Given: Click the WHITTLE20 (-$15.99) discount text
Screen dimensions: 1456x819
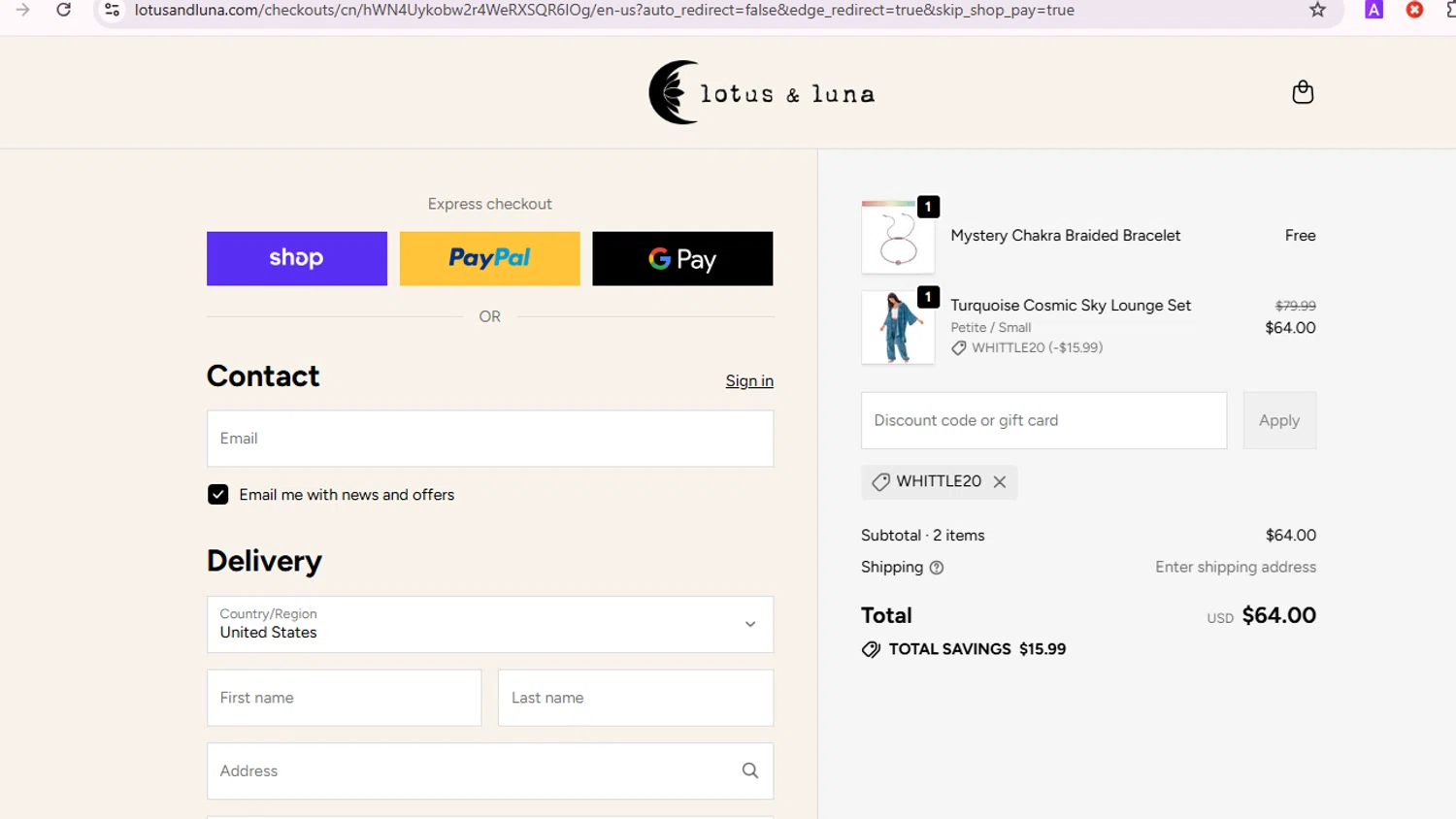Looking at the screenshot, I should pos(1037,347).
